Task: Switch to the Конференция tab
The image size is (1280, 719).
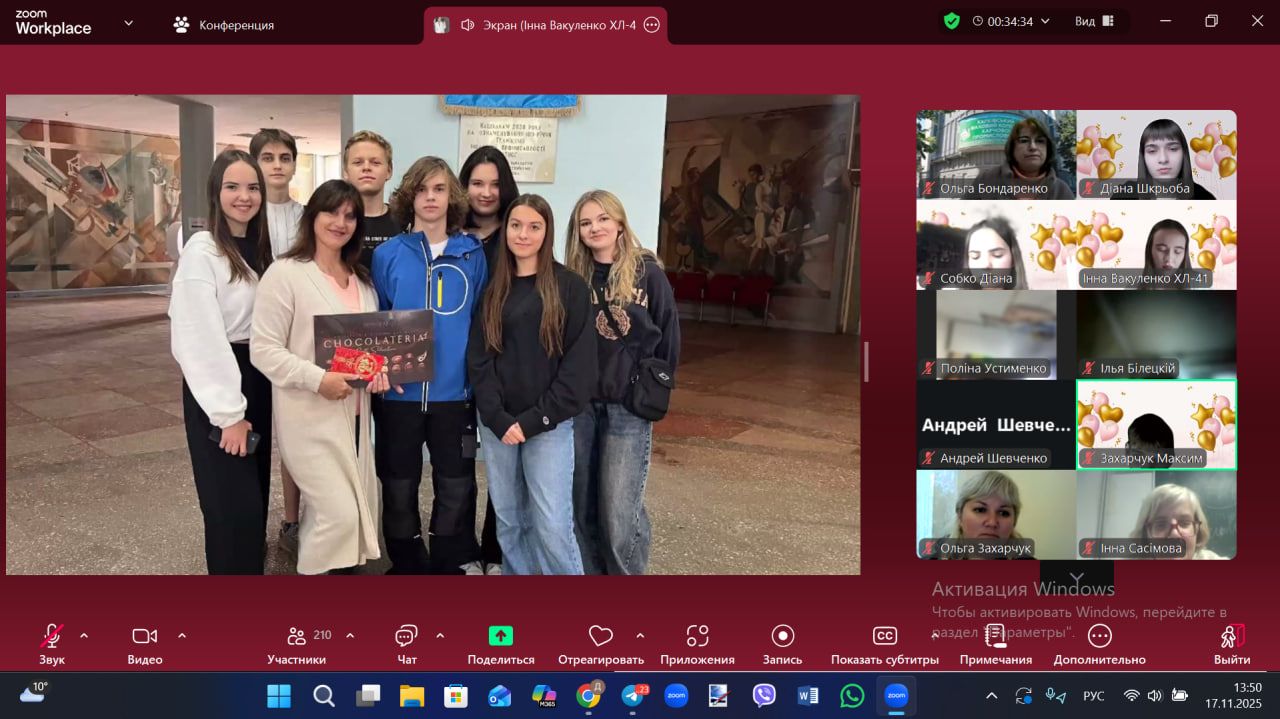Action: [x=223, y=25]
